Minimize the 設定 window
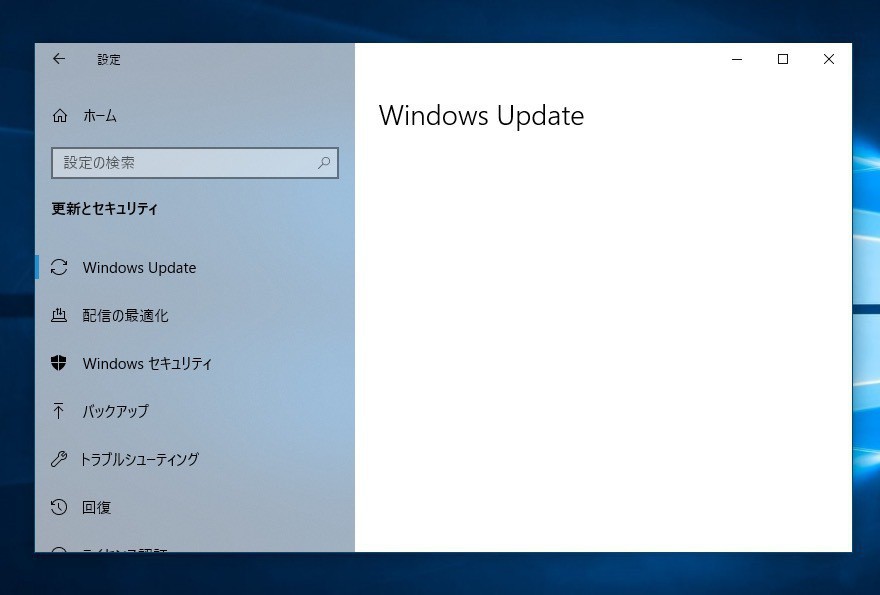The image size is (880, 595). tap(737, 59)
